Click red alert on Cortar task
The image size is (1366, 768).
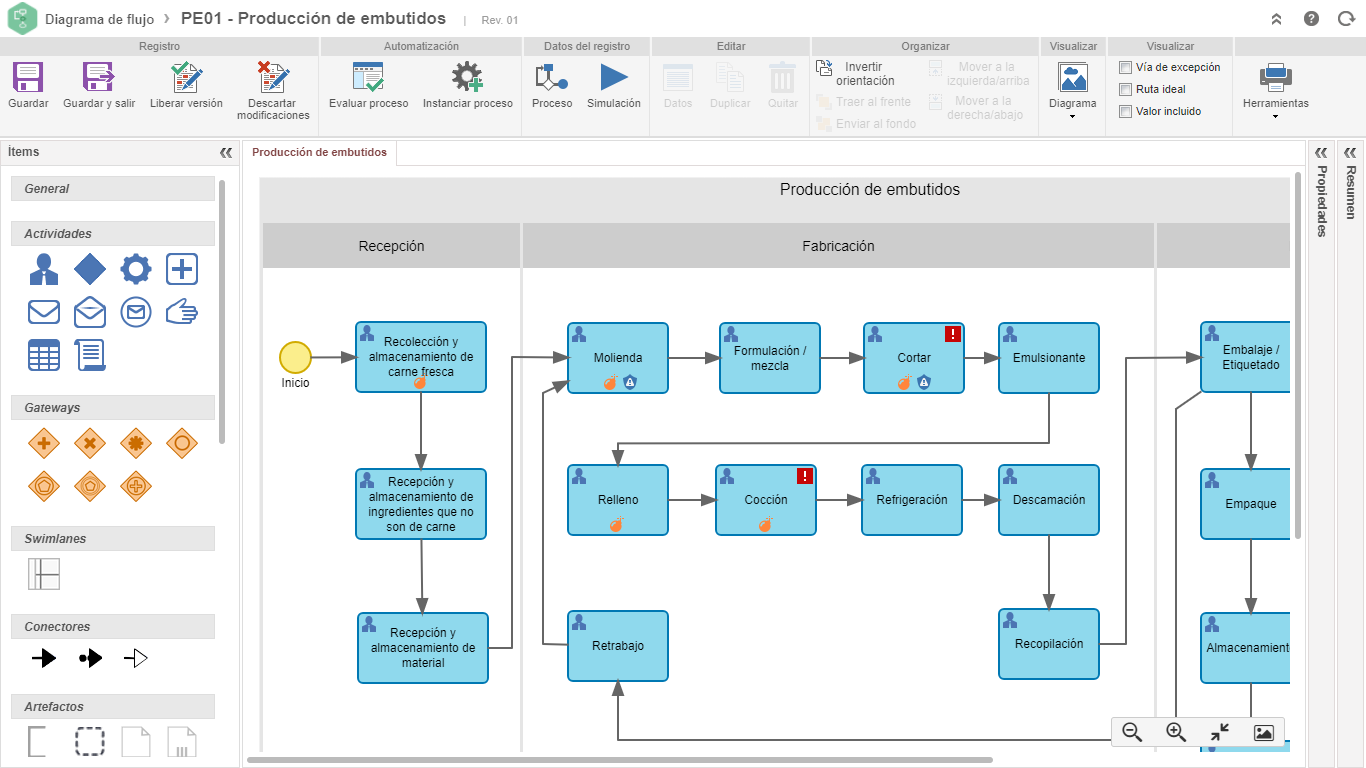(953, 334)
